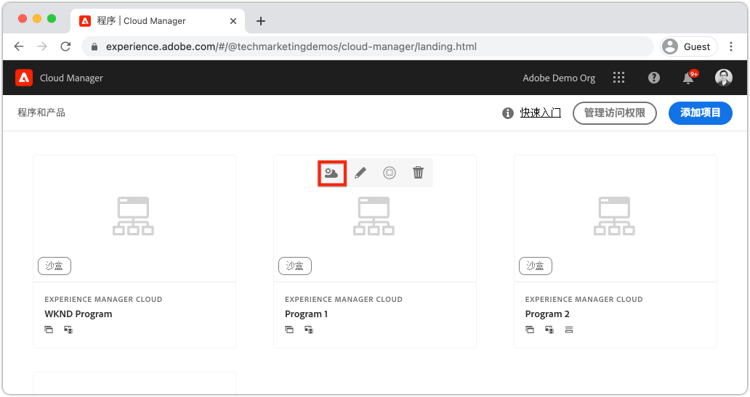Delete Program 1 with the trash icon
750x397 pixels.
418,172
